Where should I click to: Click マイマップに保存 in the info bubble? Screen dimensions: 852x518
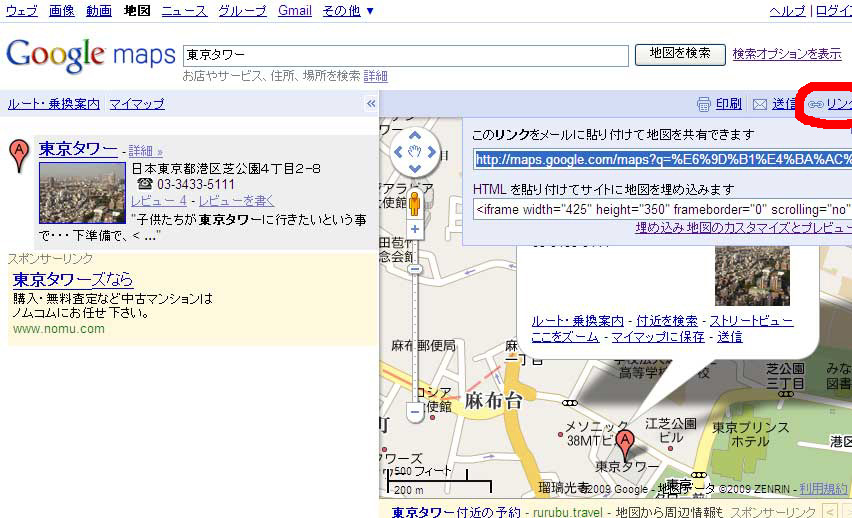point(658,336)
